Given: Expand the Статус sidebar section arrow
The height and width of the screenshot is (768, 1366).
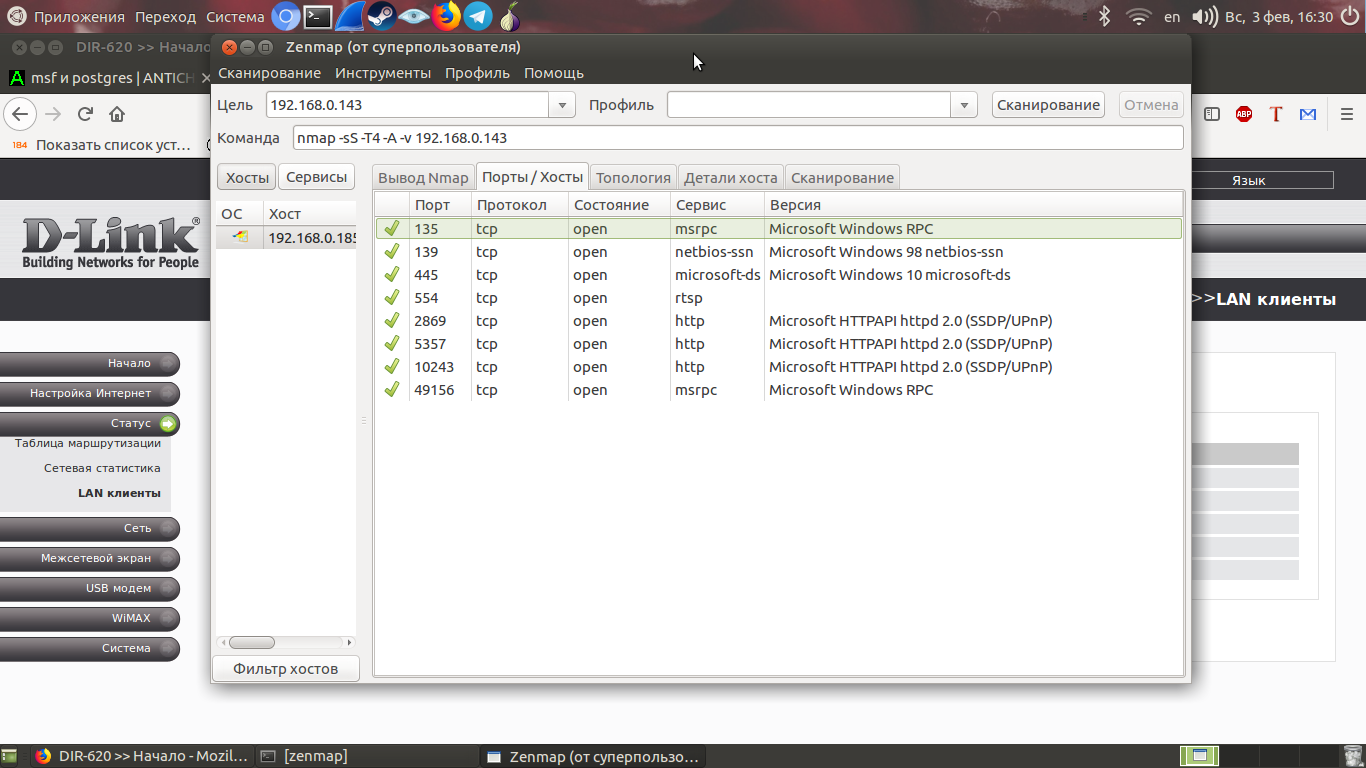Looking at the screenshot, I should tap(167, 423).
